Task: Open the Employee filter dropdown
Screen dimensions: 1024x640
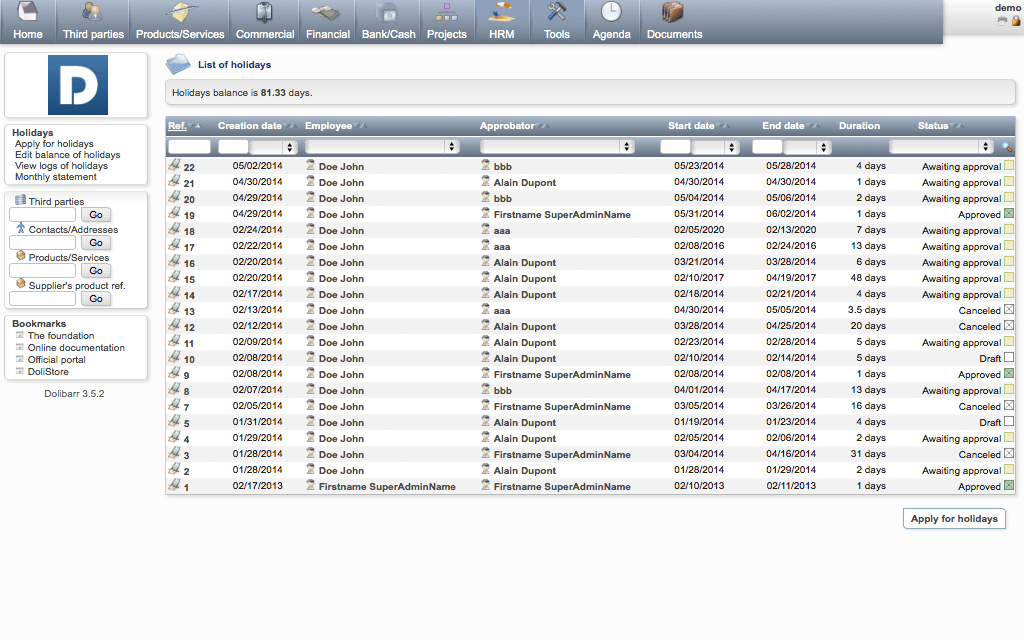Action: [x=382, y=146]
